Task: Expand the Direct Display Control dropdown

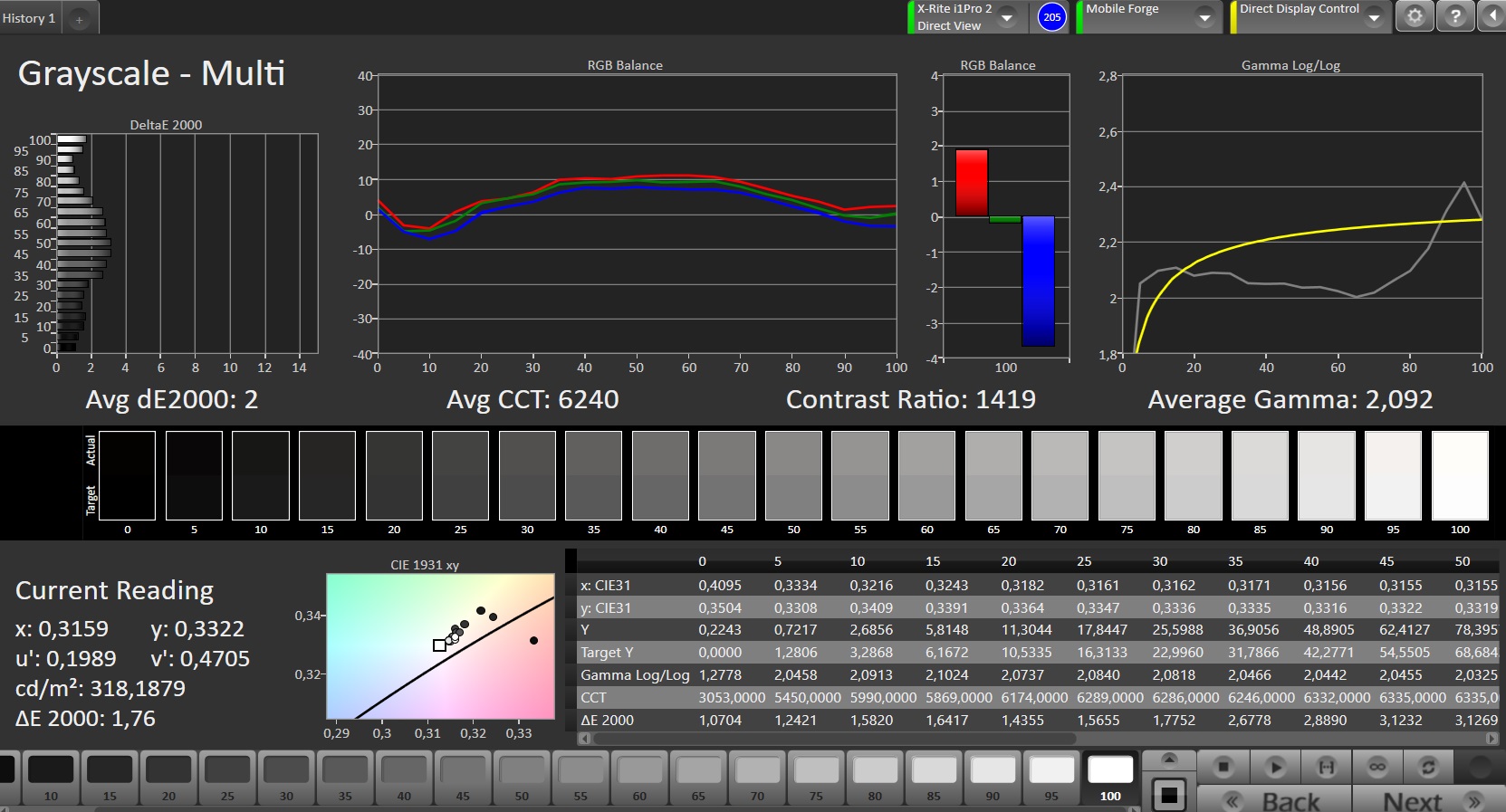Action: (1374, 17)
